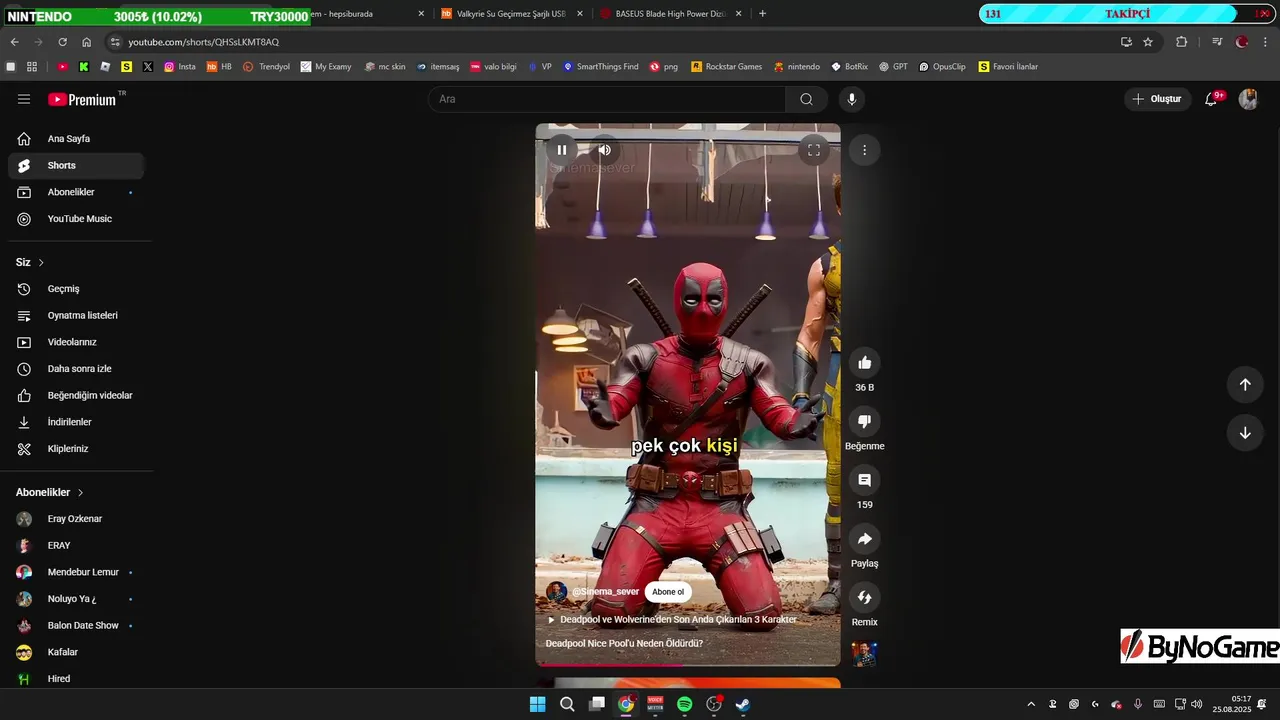Open Klipleriniz in sidebar
Screen dimensions: 1280x720
point(76,449)
